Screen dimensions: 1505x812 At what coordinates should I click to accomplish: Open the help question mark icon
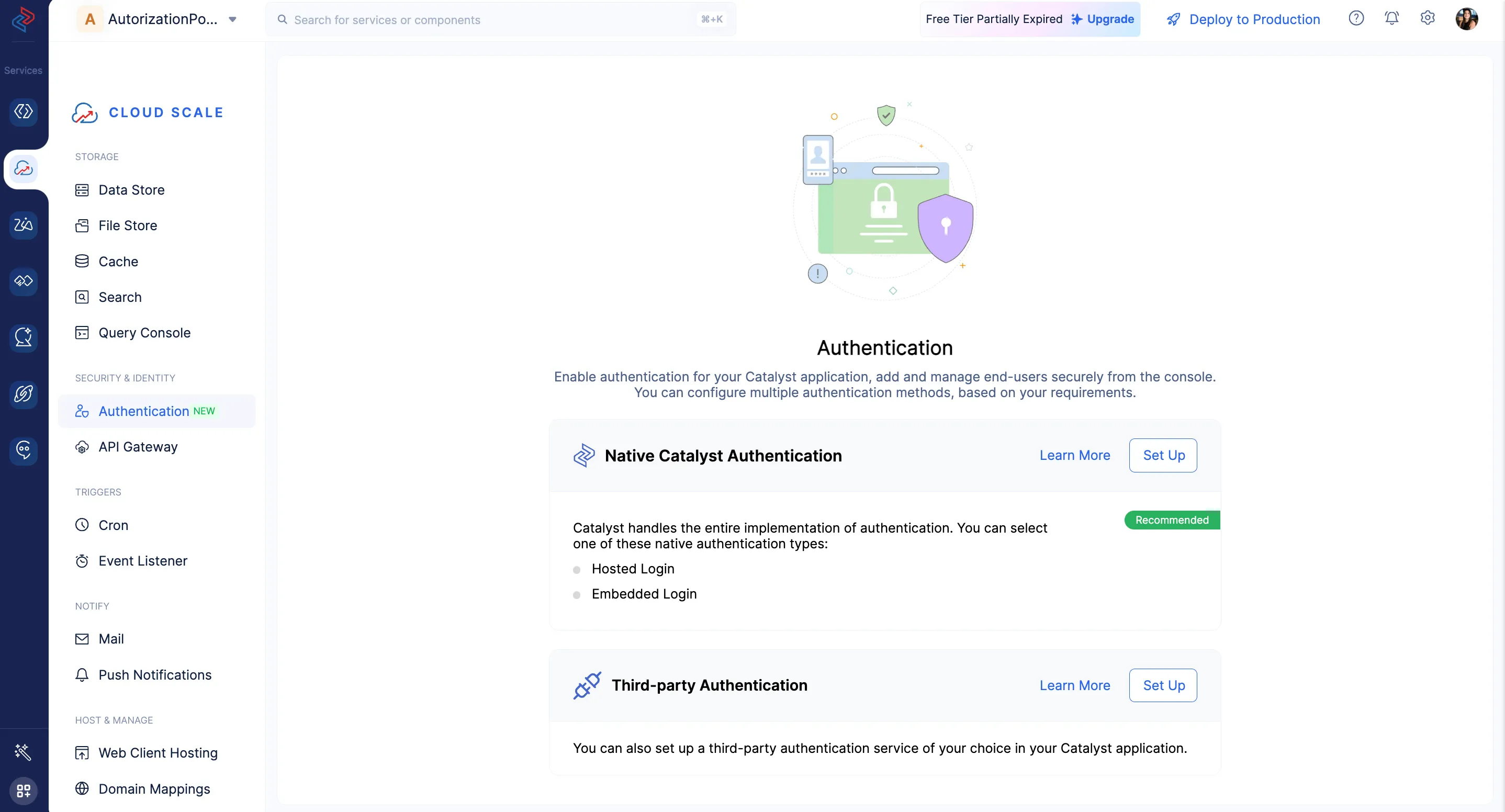tap(1356, 19)
